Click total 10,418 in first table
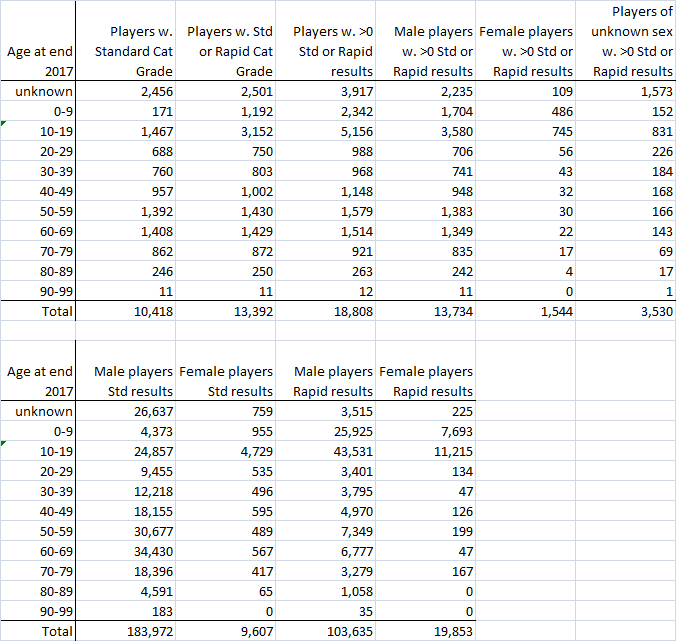The width and height of the screenshot is (676, 641). tap(125, 311)
